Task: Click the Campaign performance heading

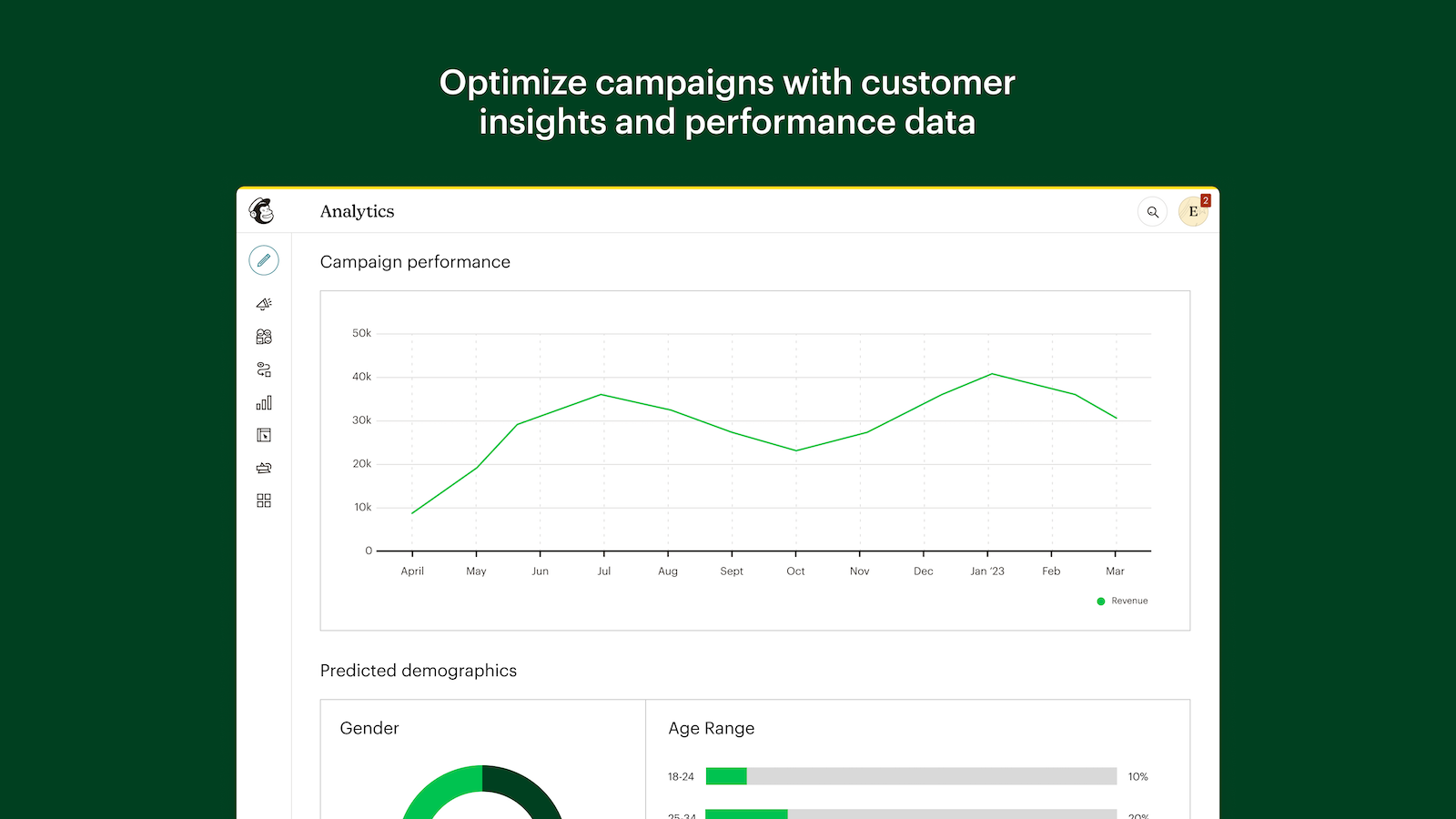Action: 415,262
